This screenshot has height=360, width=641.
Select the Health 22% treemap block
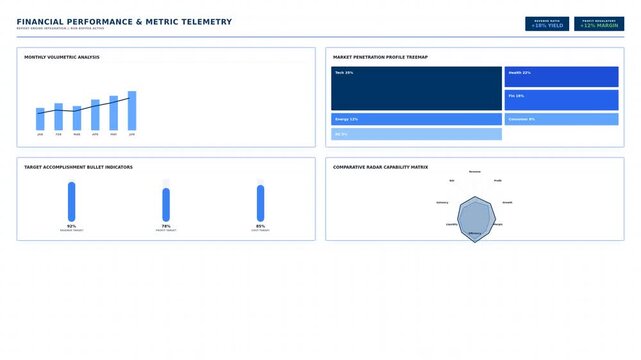(561, 77)
